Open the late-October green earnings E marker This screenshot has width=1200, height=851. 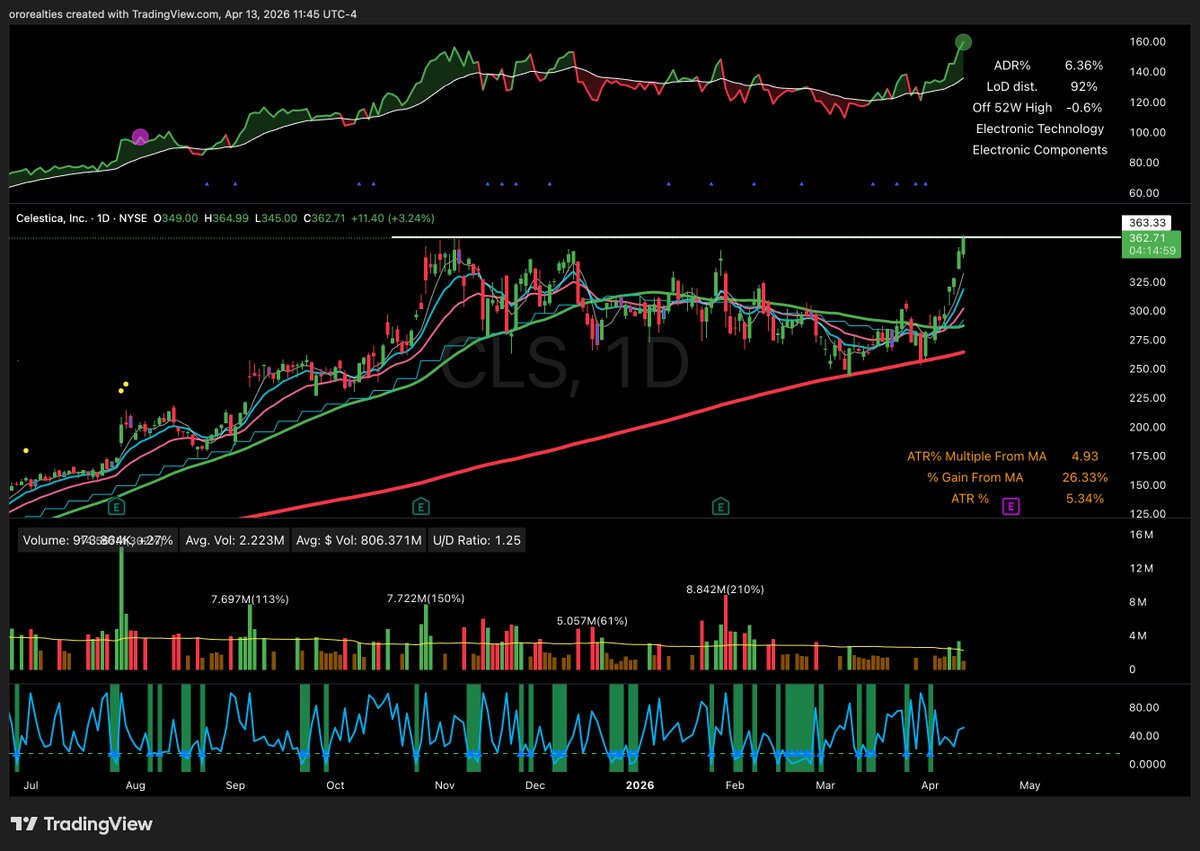(x=420, y=506)
